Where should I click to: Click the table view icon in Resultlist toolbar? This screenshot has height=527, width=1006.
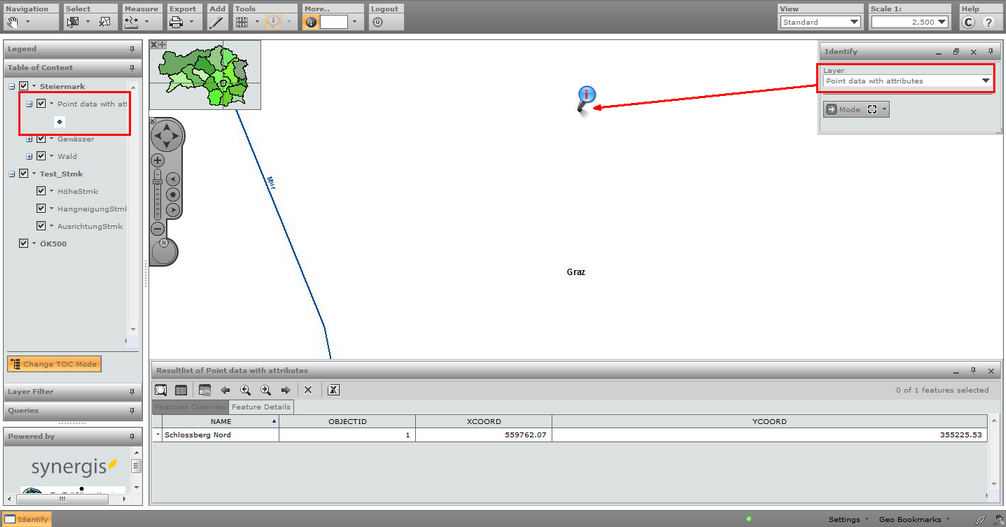pos(182,390)
